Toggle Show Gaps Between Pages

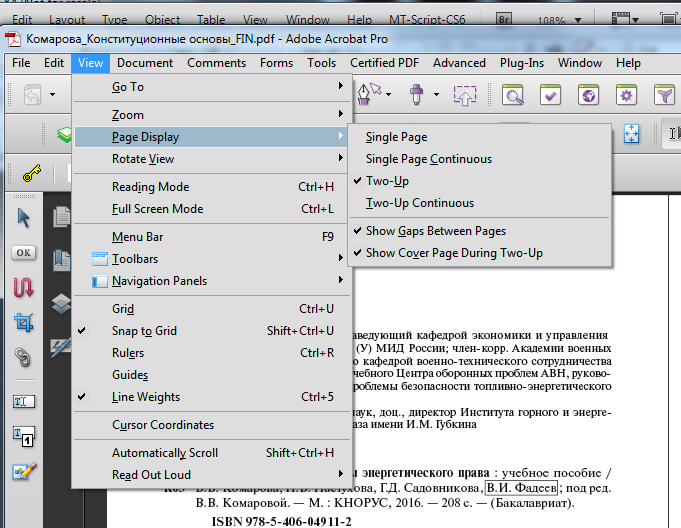[x=479, y=231]
